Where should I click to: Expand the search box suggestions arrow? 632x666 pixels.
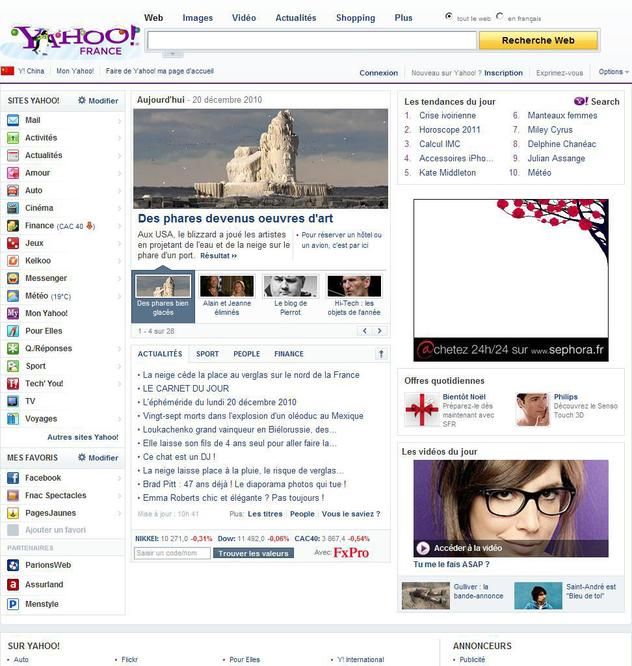click(172, 54)
